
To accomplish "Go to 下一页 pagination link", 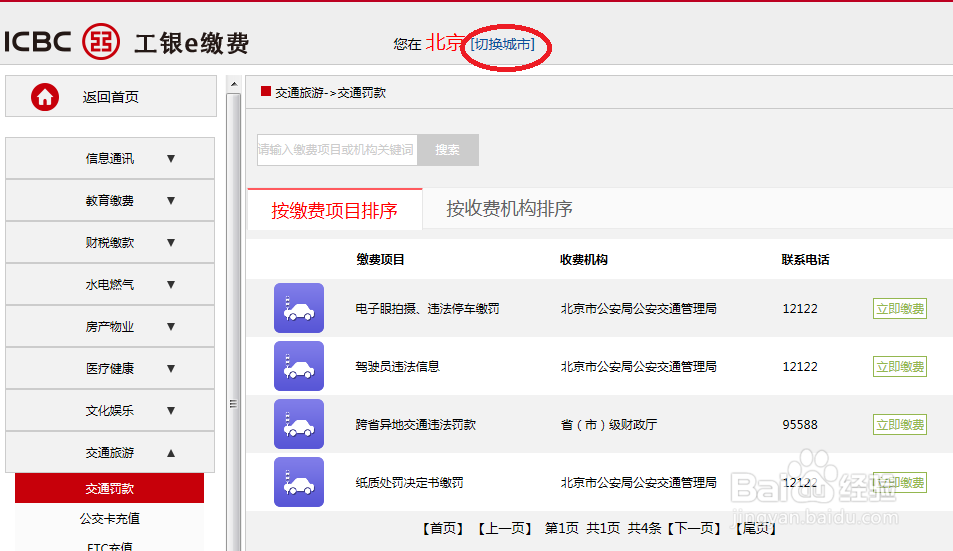I will point(695,528).
